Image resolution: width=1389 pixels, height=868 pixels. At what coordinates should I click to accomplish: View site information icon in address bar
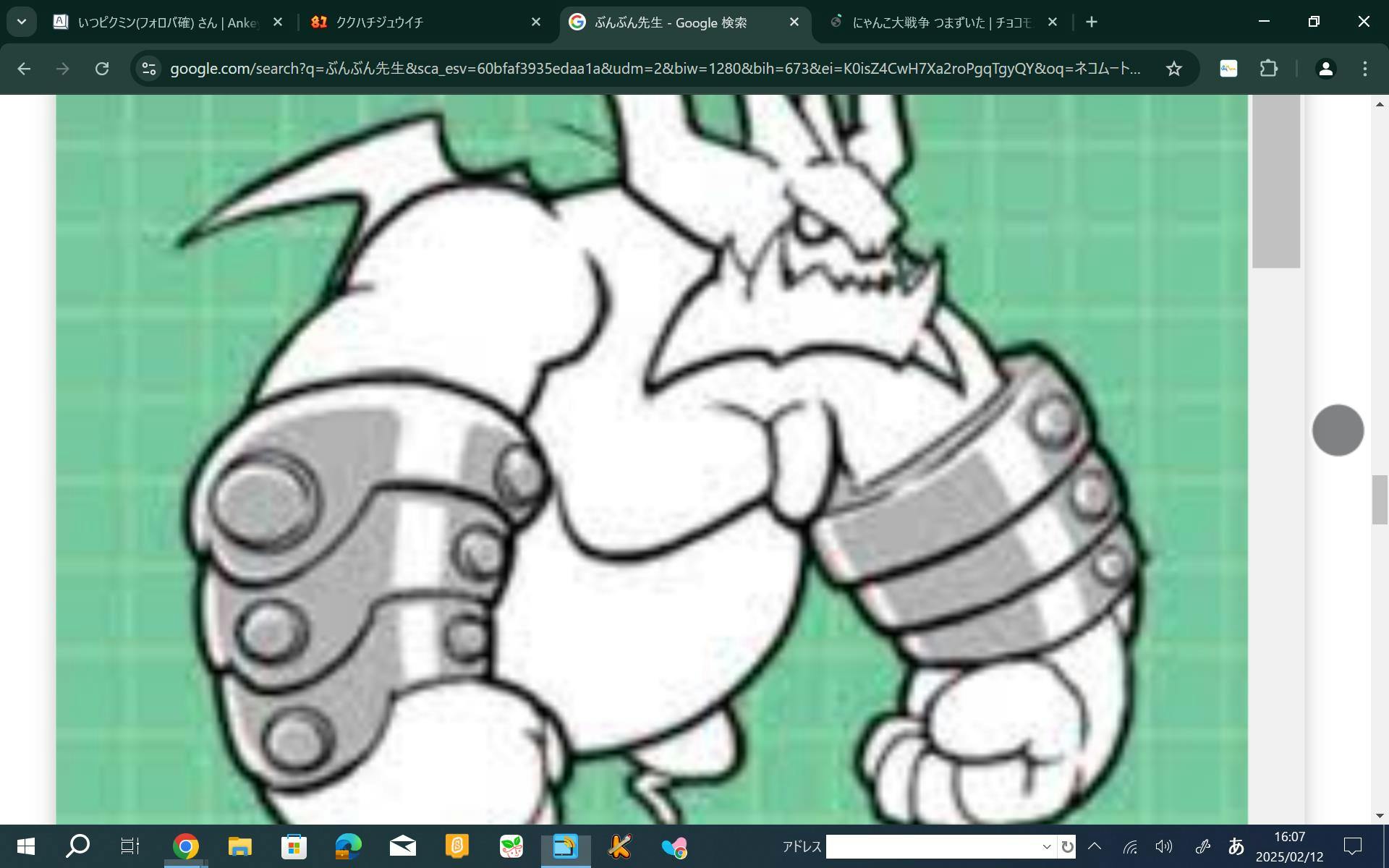(149, 69)
